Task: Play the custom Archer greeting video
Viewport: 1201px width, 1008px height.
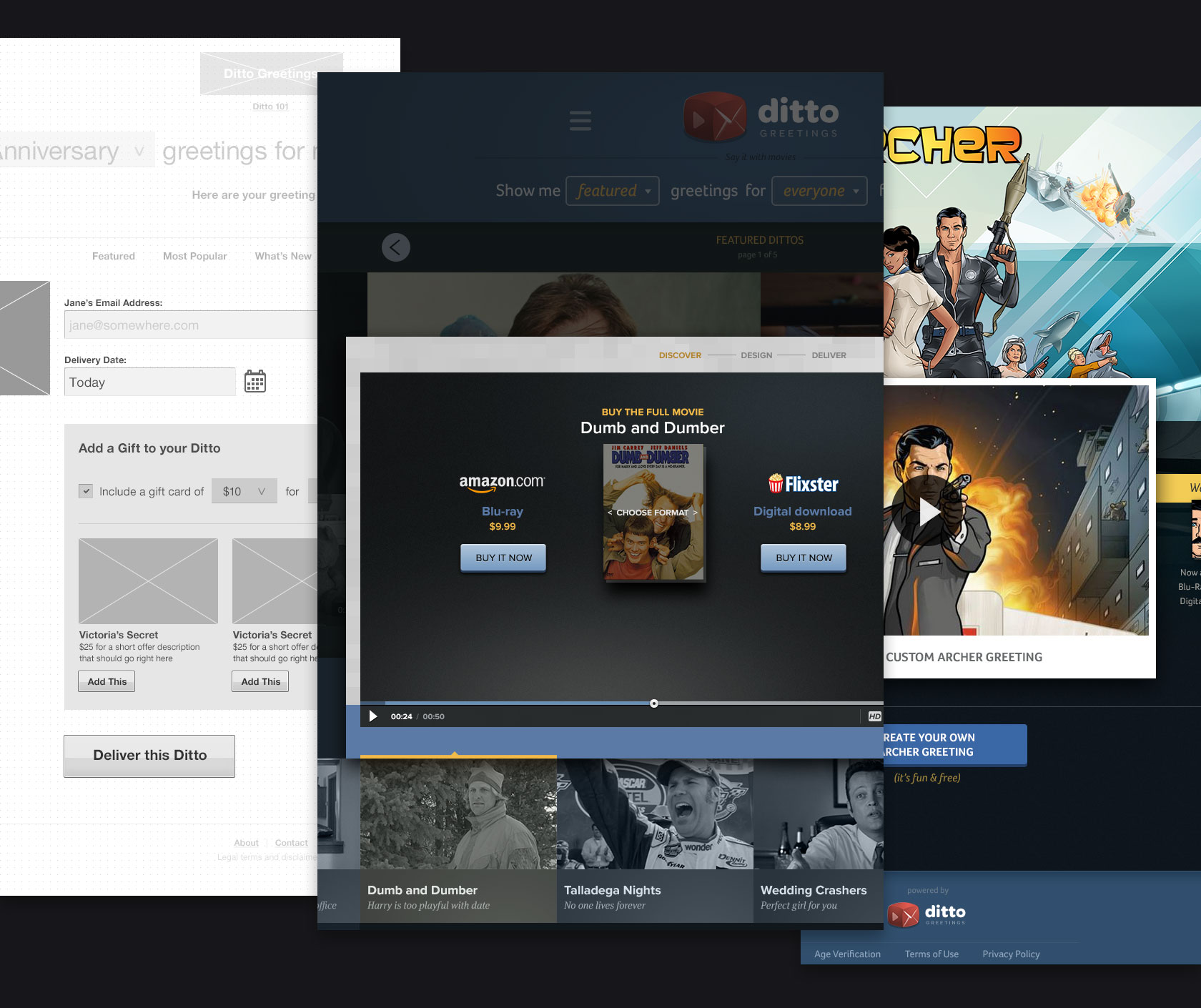Action: click(x=929, y=512)
